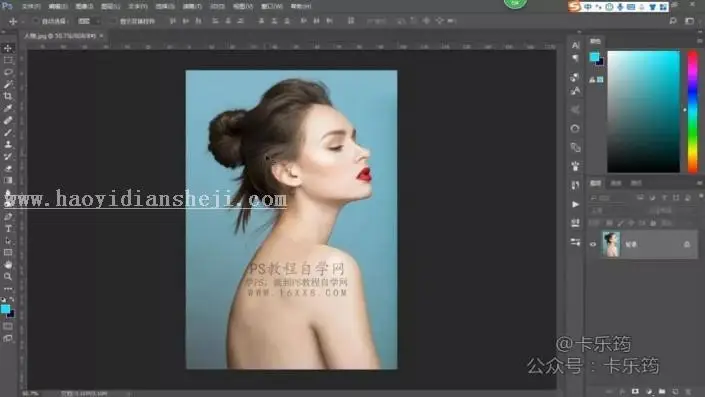
Task: Select the Eraser tool
Action: coord(8,169)
